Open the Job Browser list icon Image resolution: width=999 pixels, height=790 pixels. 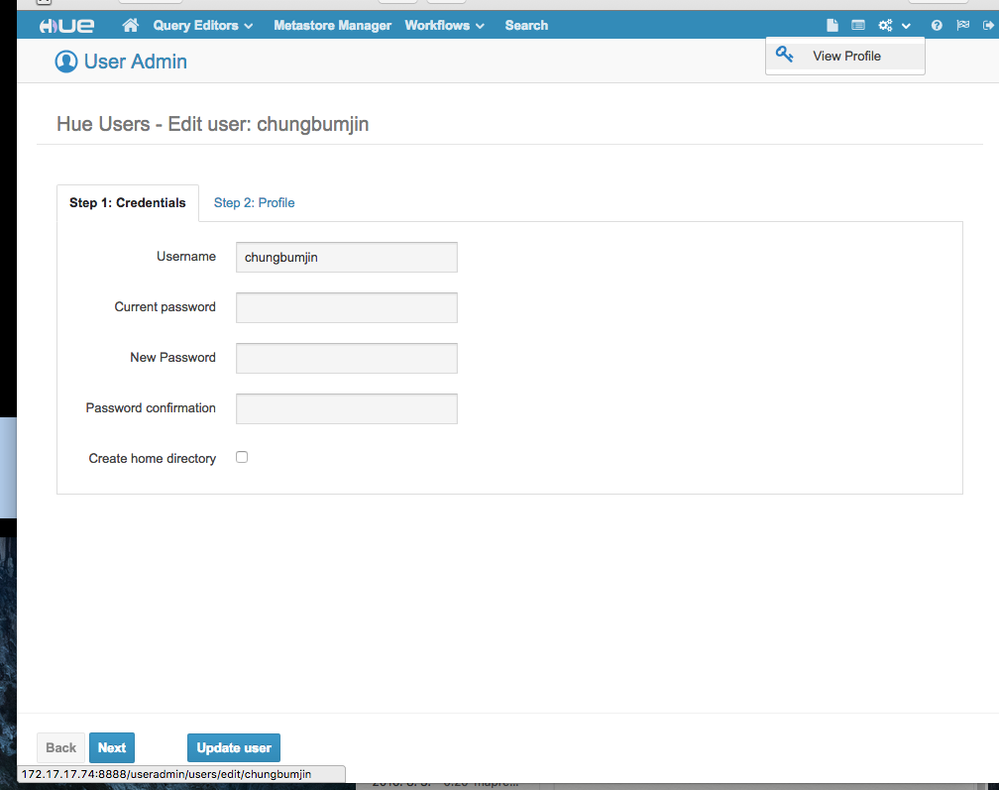coord(858,25)
